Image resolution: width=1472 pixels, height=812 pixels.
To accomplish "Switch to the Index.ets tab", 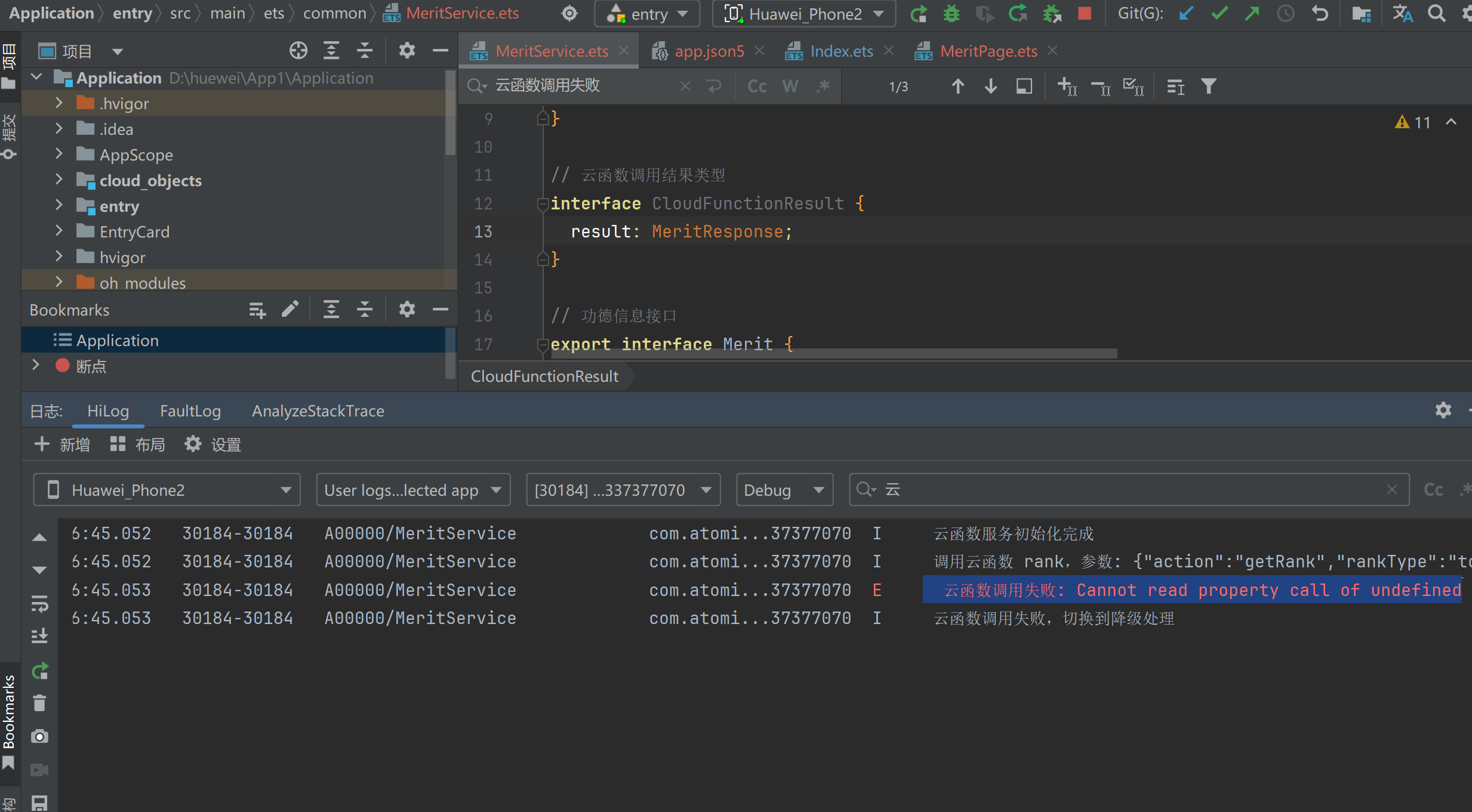I will click(840, 51).
